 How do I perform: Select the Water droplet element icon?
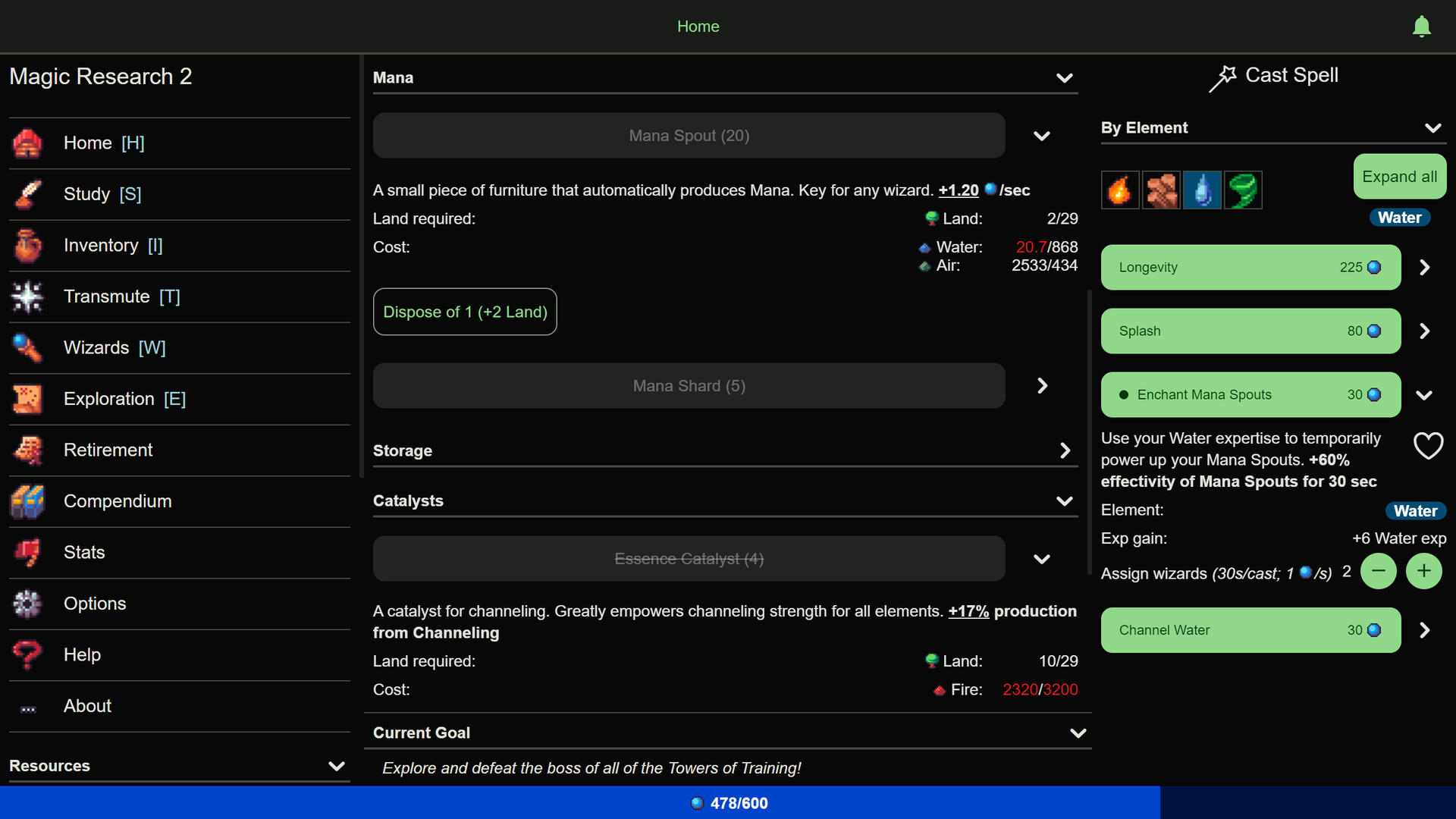[x=1202, y=190]
